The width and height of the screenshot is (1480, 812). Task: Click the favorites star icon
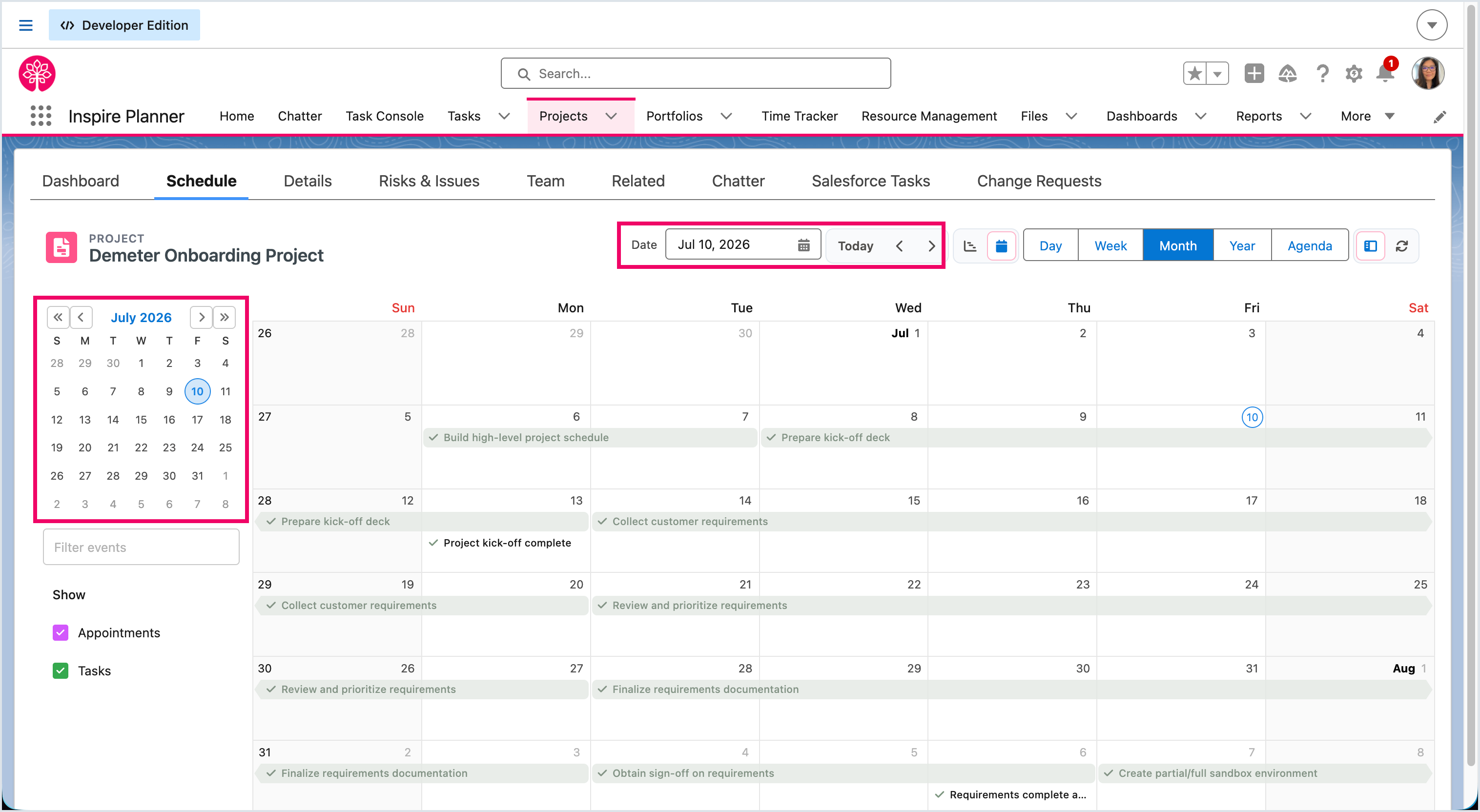1194,74
